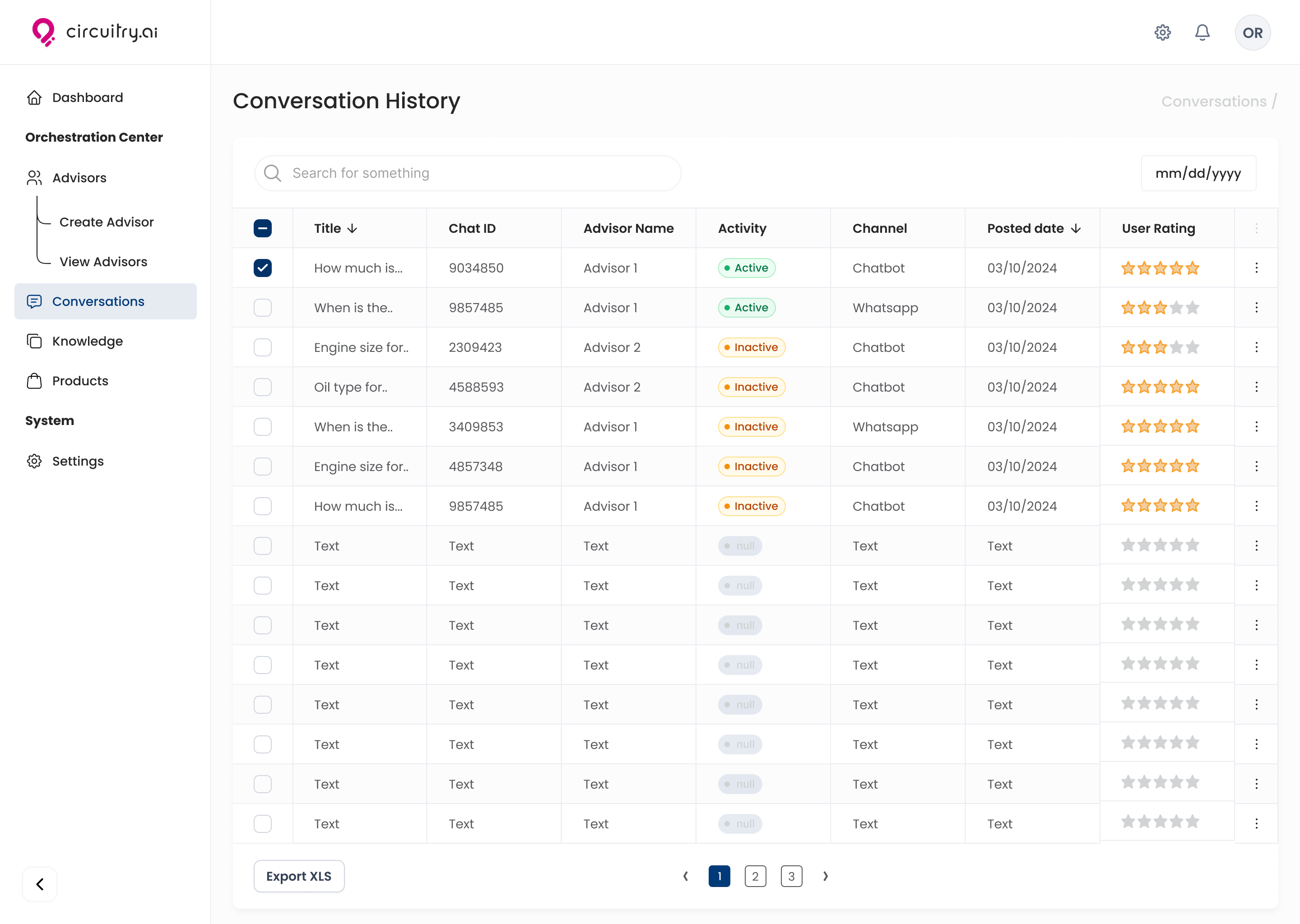
Task: Toggle the select-all header checkbox
Action: point(262,228)
